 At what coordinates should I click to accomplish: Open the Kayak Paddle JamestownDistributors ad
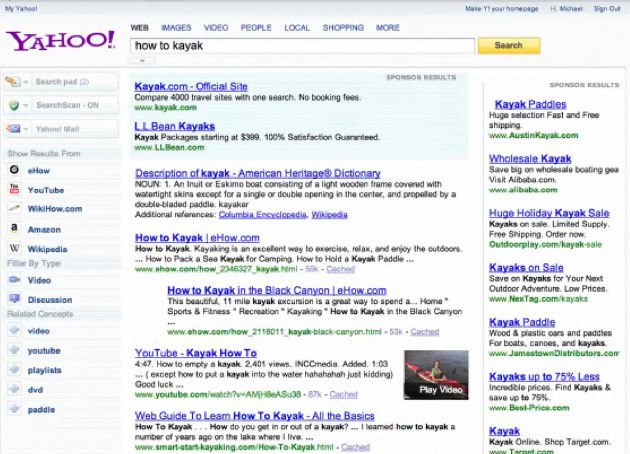(x=522, y=322)
